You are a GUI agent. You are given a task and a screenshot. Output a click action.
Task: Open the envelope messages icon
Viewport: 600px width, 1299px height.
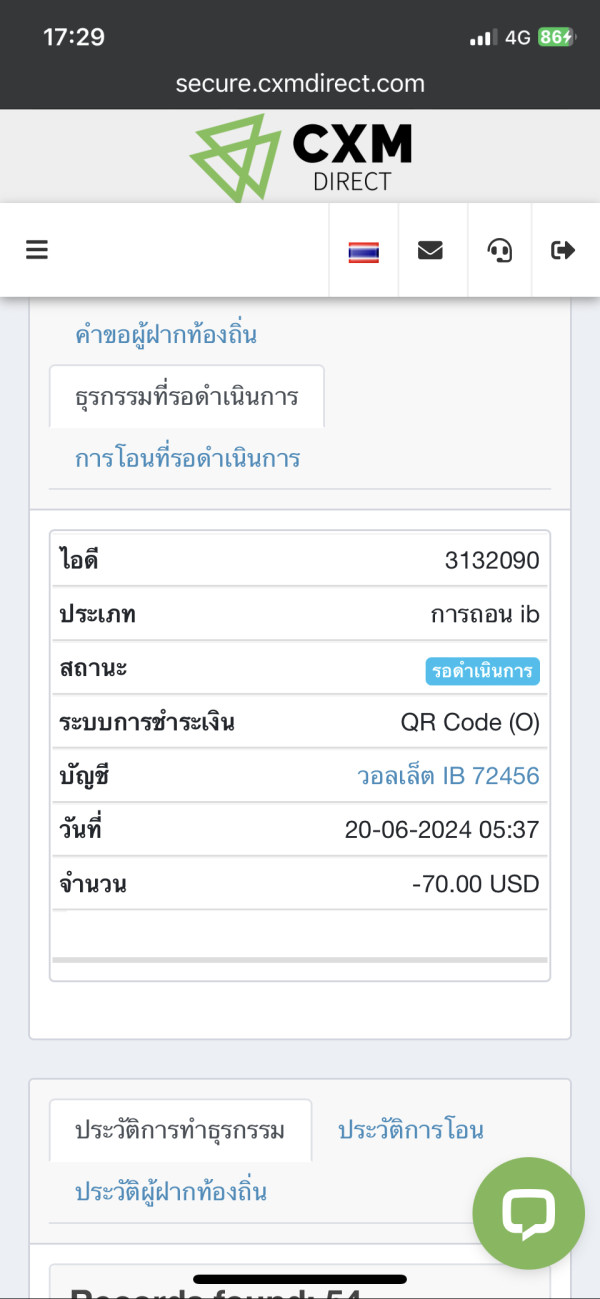pyautogui.click(x=430, y=250)
